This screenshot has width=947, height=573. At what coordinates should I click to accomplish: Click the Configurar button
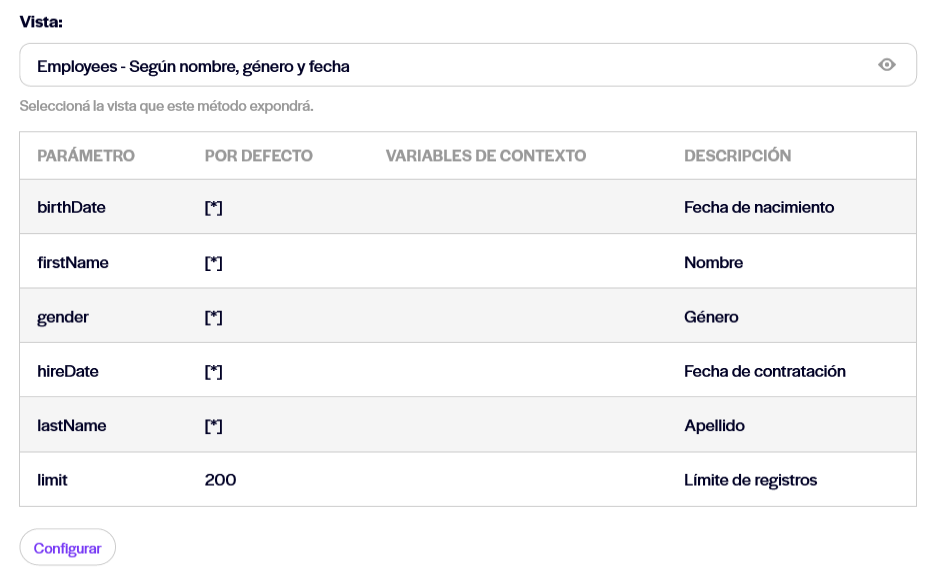point(67,548)
